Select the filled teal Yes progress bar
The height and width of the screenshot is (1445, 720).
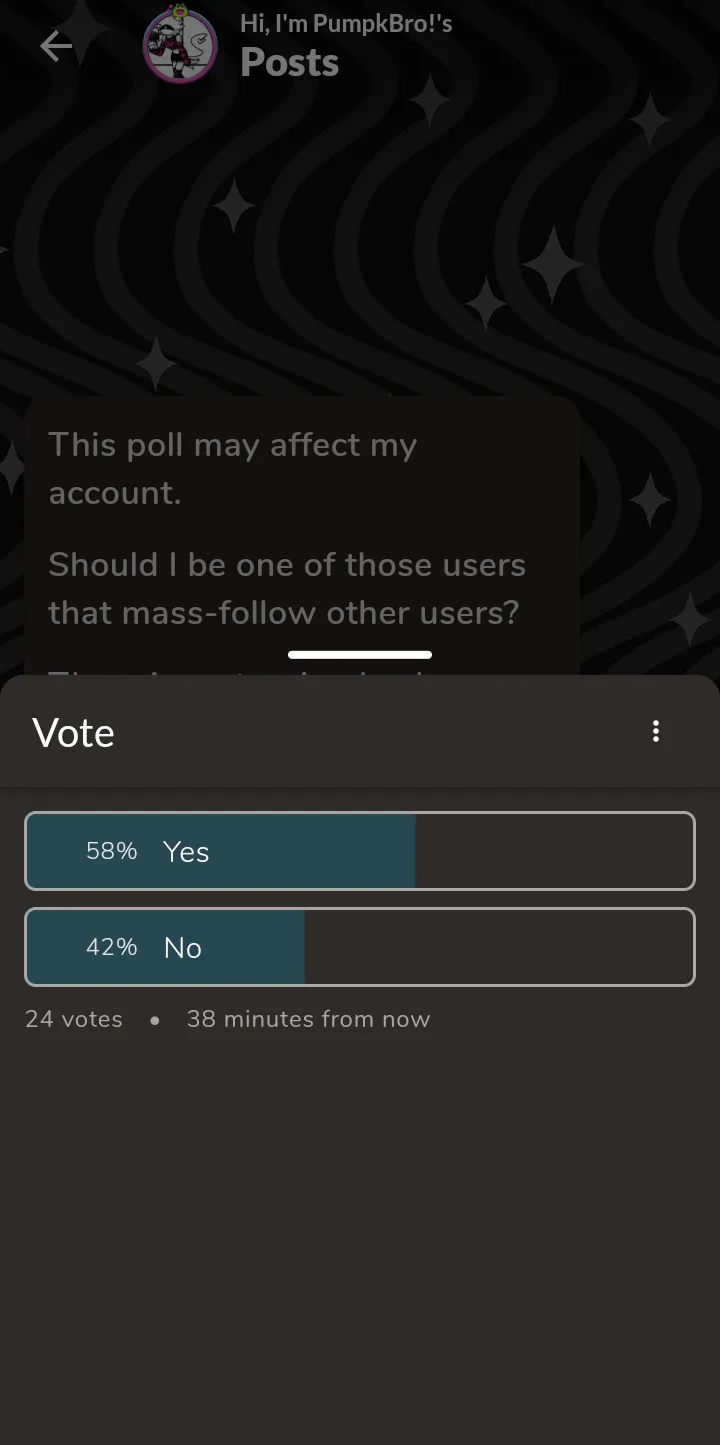221,851
